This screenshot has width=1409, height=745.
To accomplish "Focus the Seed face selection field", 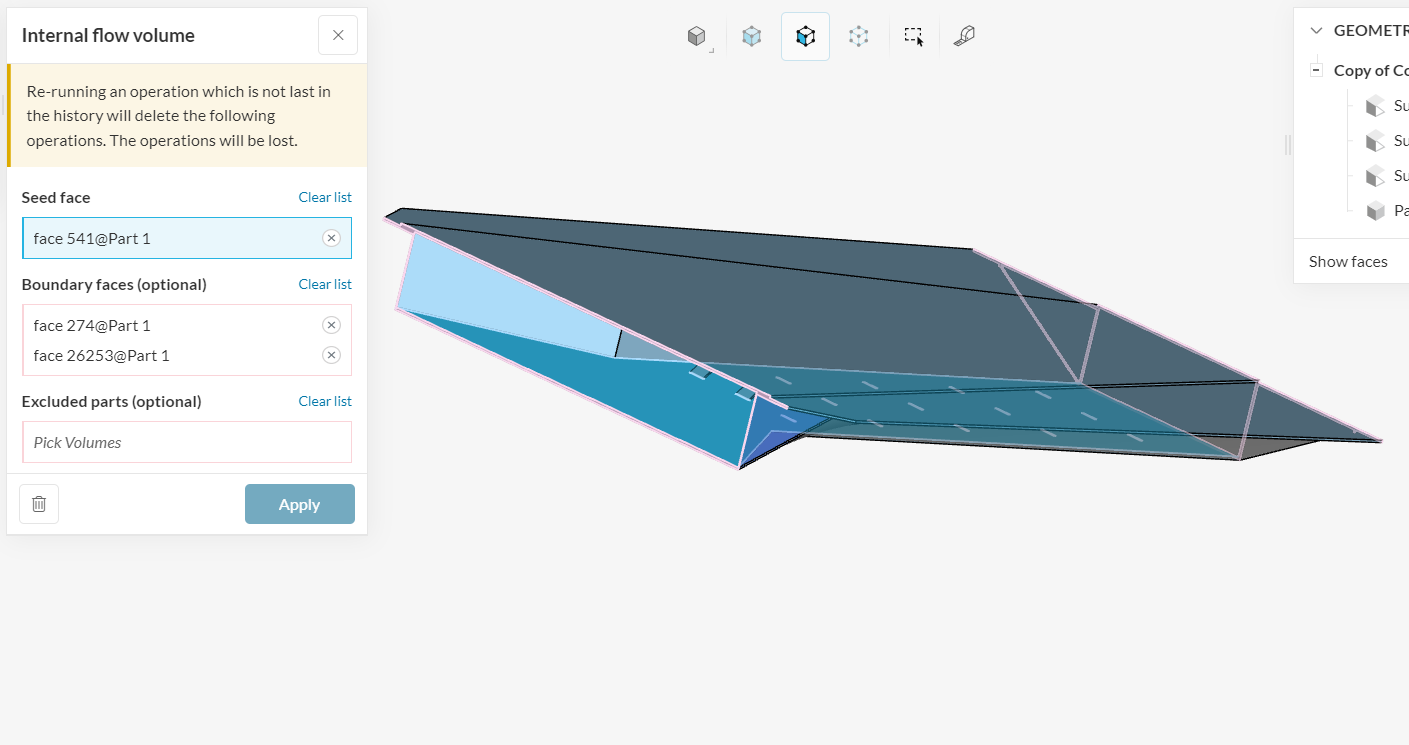I will [187, 238].
